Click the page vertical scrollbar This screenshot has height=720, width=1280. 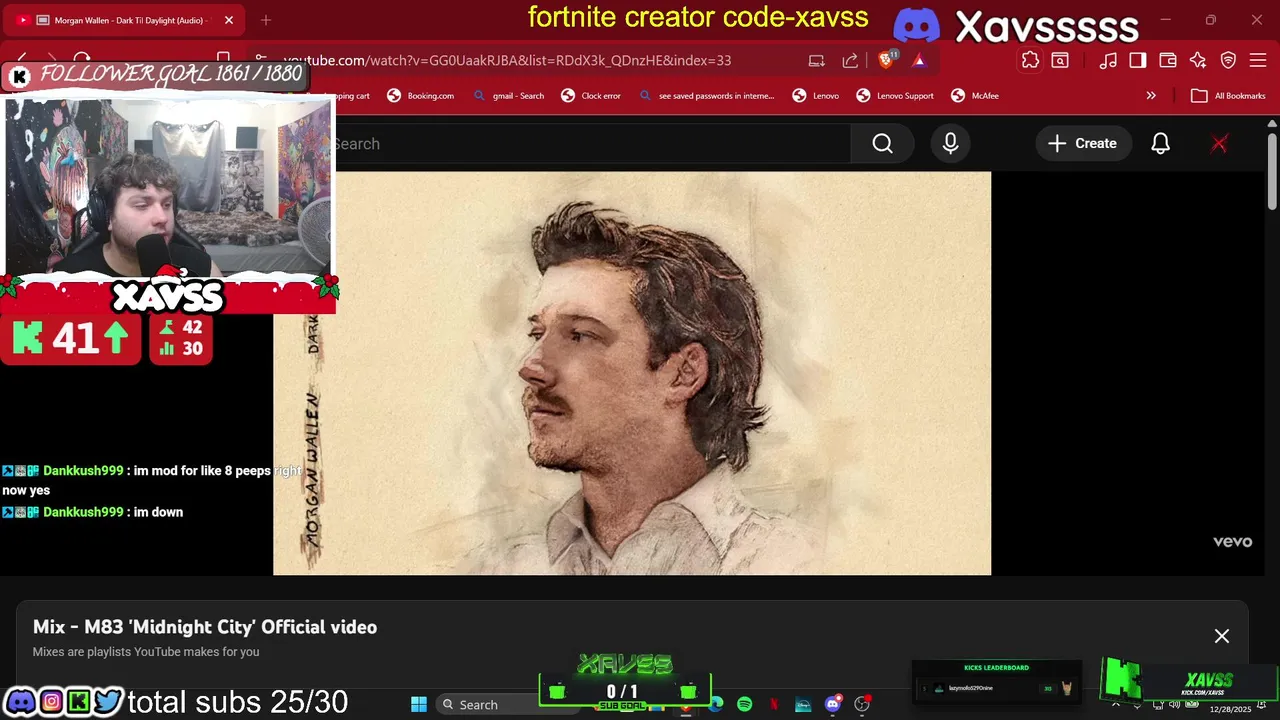click(1272, 170)
